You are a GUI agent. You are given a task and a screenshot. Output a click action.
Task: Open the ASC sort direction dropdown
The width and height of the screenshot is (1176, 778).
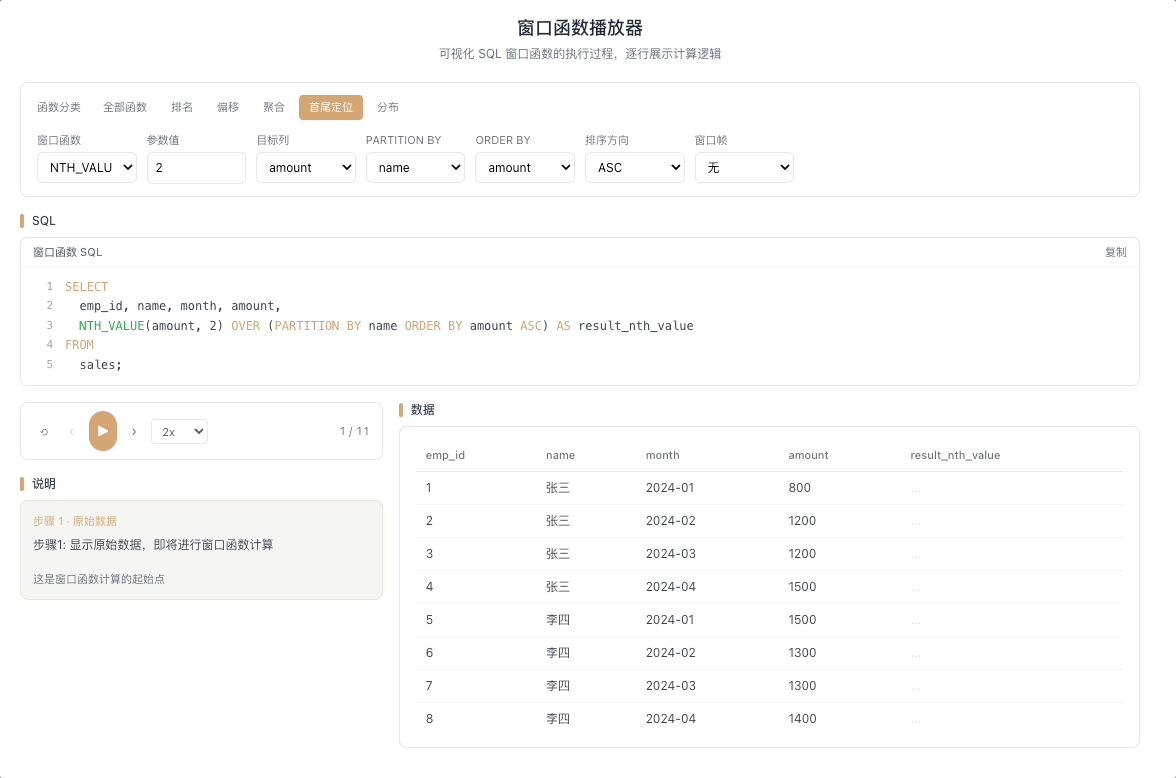tap(634, 167)
